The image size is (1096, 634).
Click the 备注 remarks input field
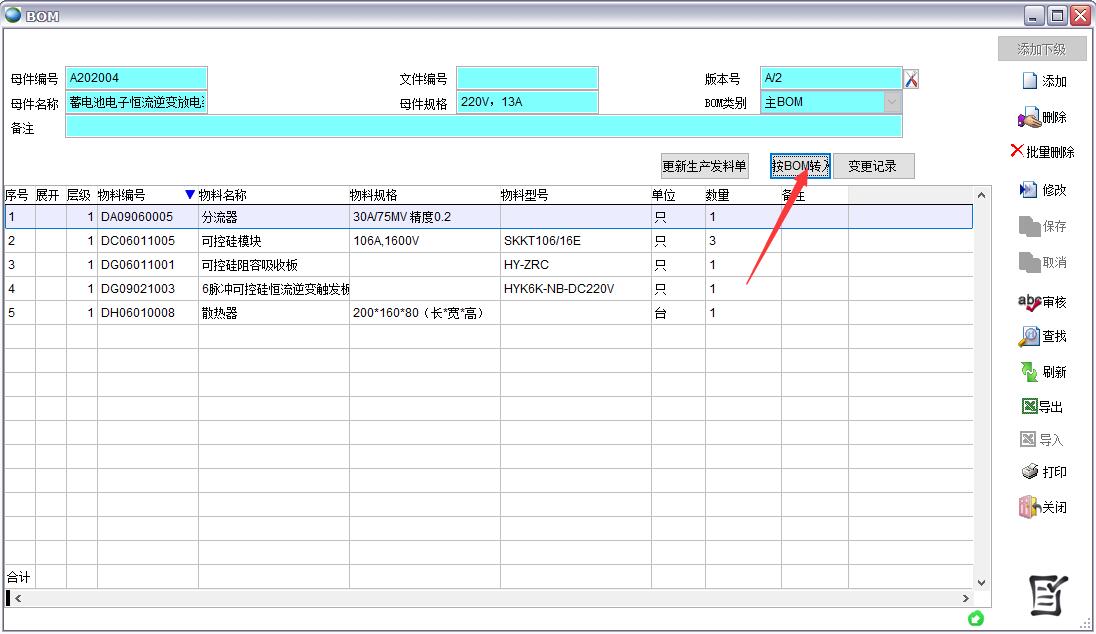tap(483, 127)
